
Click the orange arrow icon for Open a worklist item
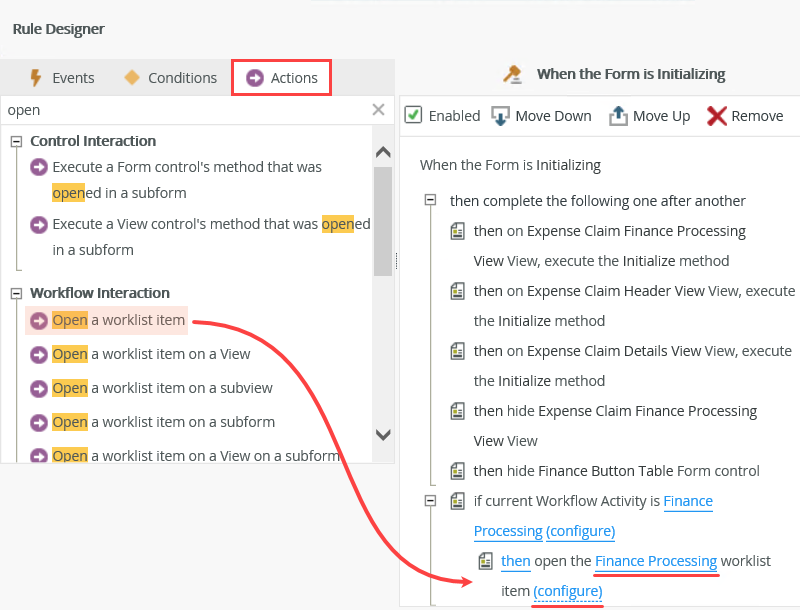click(37, 319)
